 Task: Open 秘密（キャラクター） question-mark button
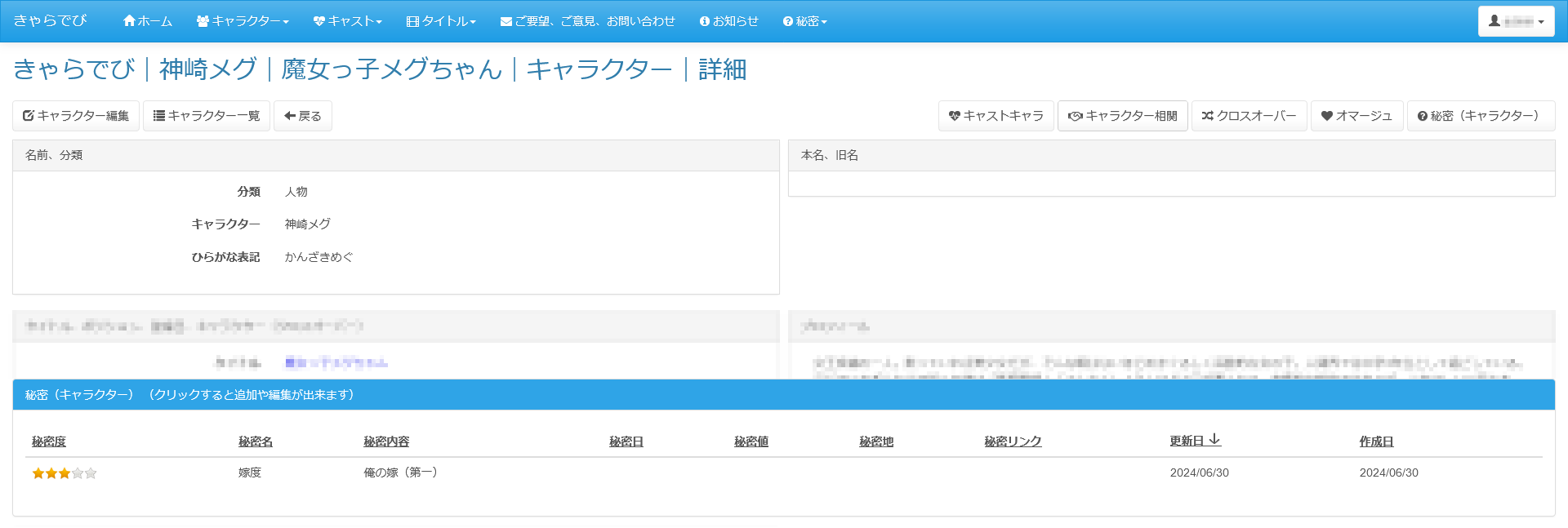pos(1480,116)
